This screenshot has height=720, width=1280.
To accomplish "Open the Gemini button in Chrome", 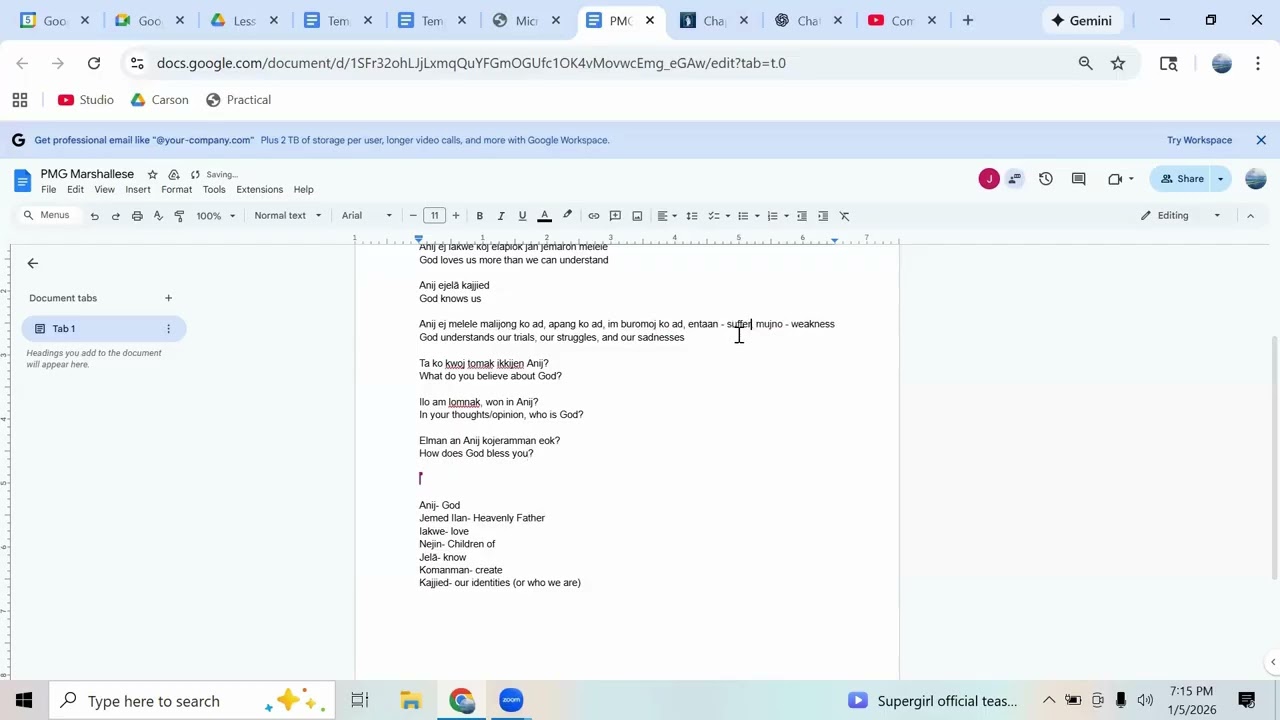I will coord(1081,20).
